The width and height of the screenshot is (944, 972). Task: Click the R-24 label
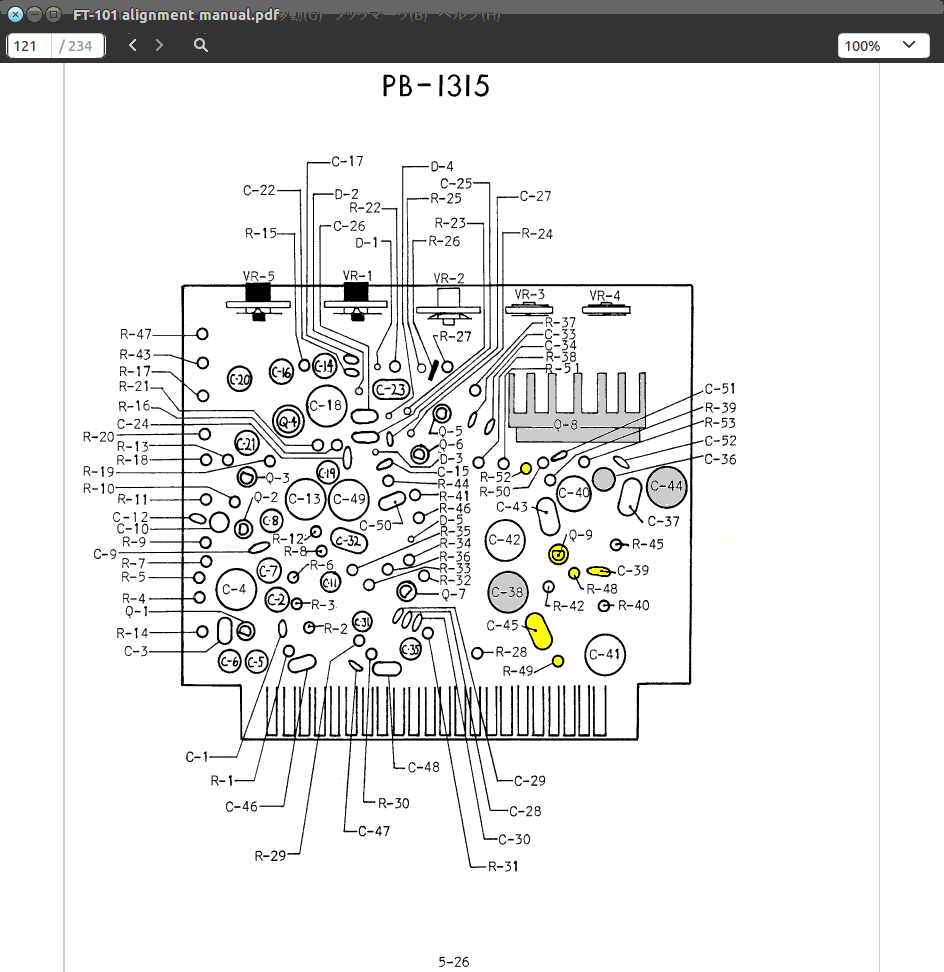537,234
